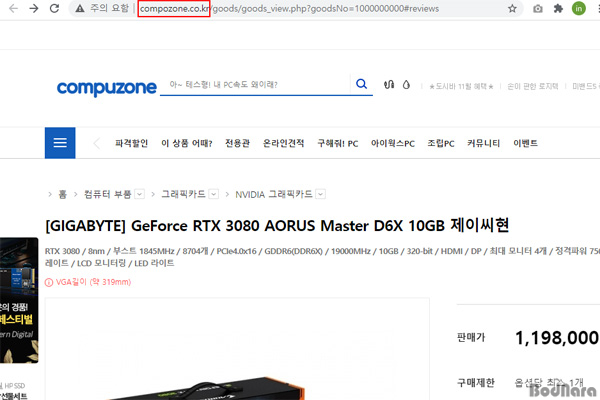Click the red info icon beside VGA길이
Viewport: 600px width, 400px height.
tap(49, 282)
